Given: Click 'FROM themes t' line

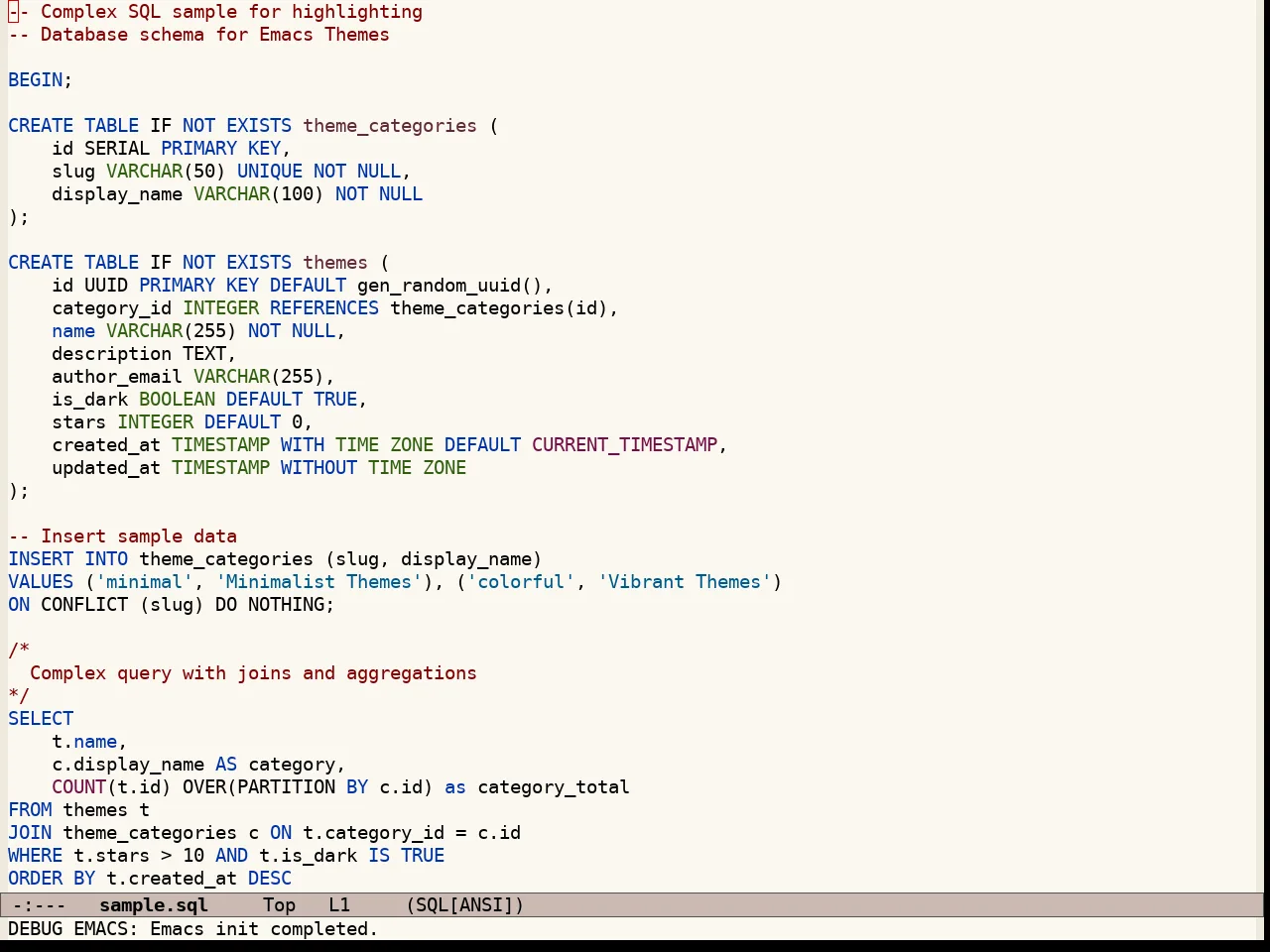Looking at the screenshot, I should pos(78,809).
